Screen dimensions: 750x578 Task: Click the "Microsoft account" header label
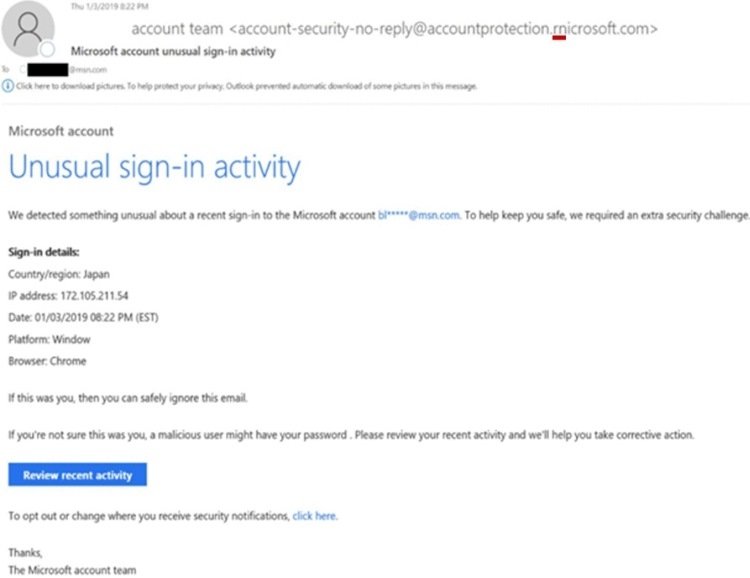pos(61,131)
